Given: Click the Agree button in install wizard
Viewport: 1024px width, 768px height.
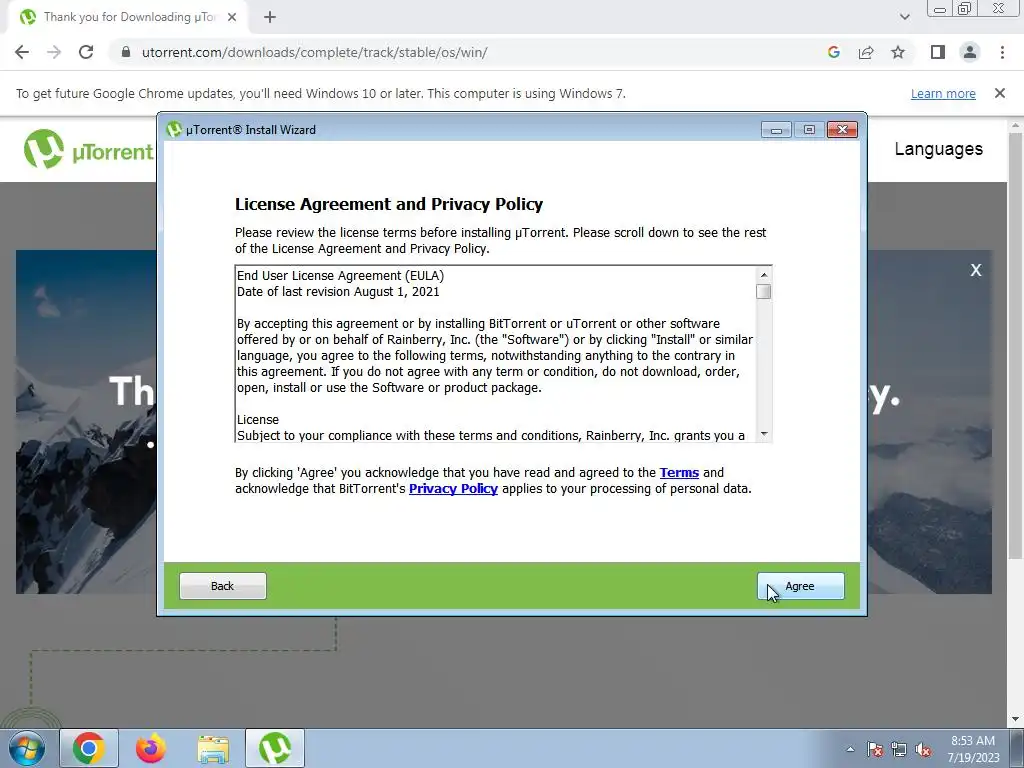Looking at the screenshot, I should click(800, 586).
